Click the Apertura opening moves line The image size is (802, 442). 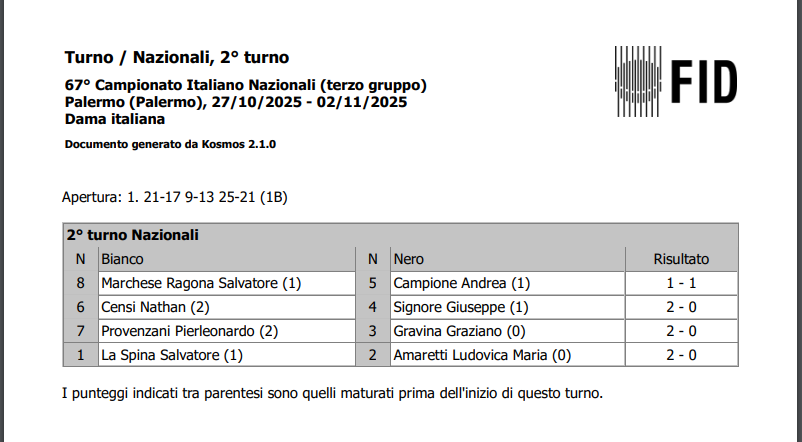tap(175, 198)
